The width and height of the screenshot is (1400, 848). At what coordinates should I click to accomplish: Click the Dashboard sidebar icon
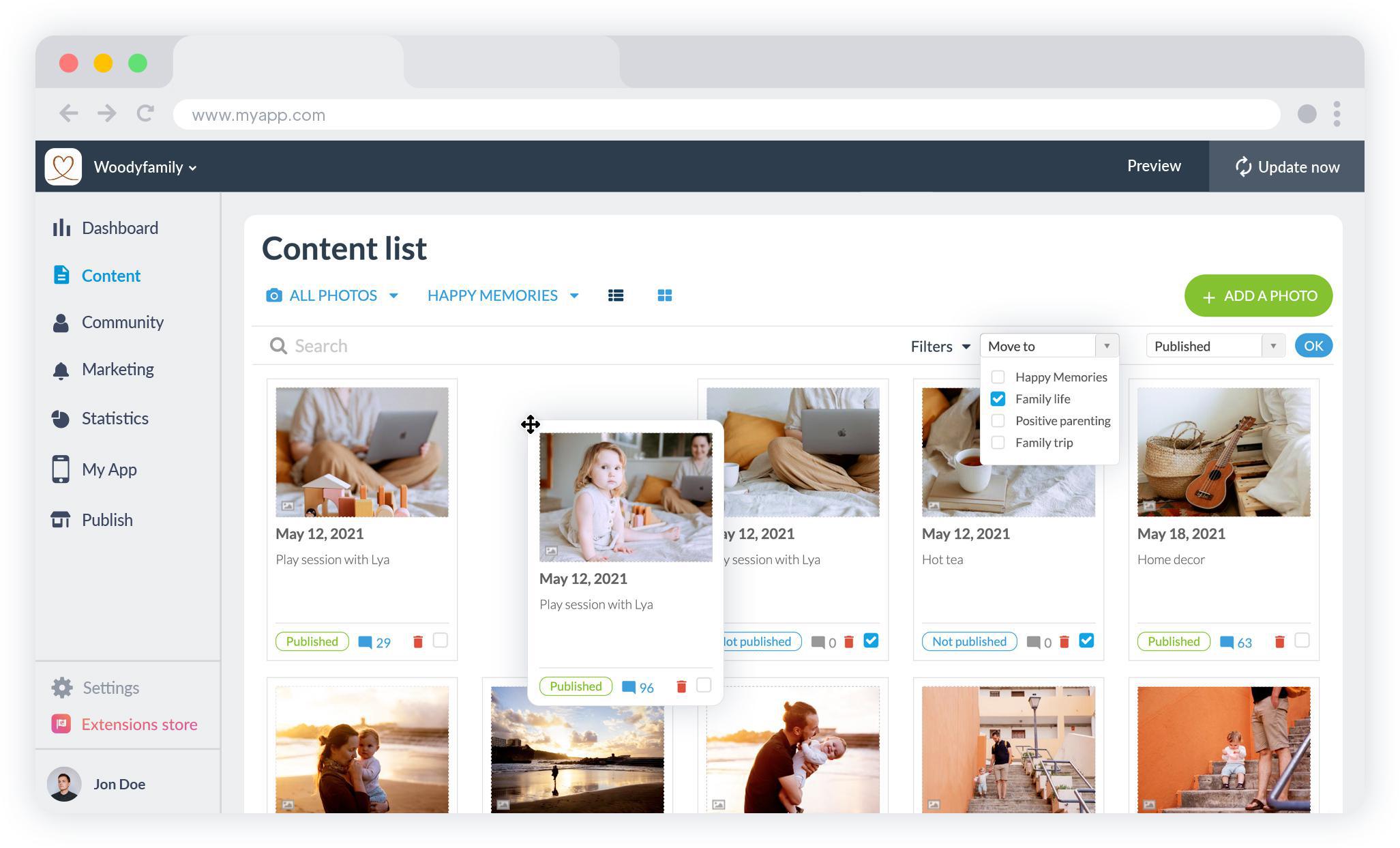pyautogui.click(x=60, y=227)
